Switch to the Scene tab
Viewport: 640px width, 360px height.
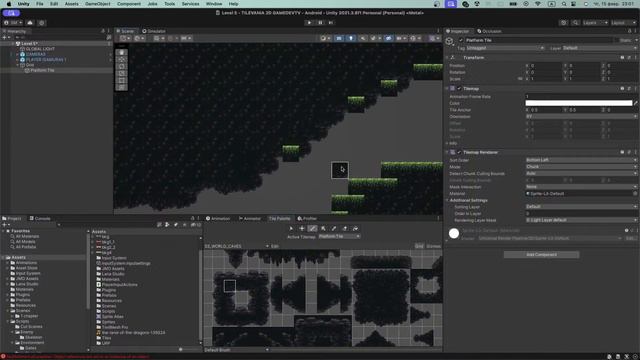(125, 31)
